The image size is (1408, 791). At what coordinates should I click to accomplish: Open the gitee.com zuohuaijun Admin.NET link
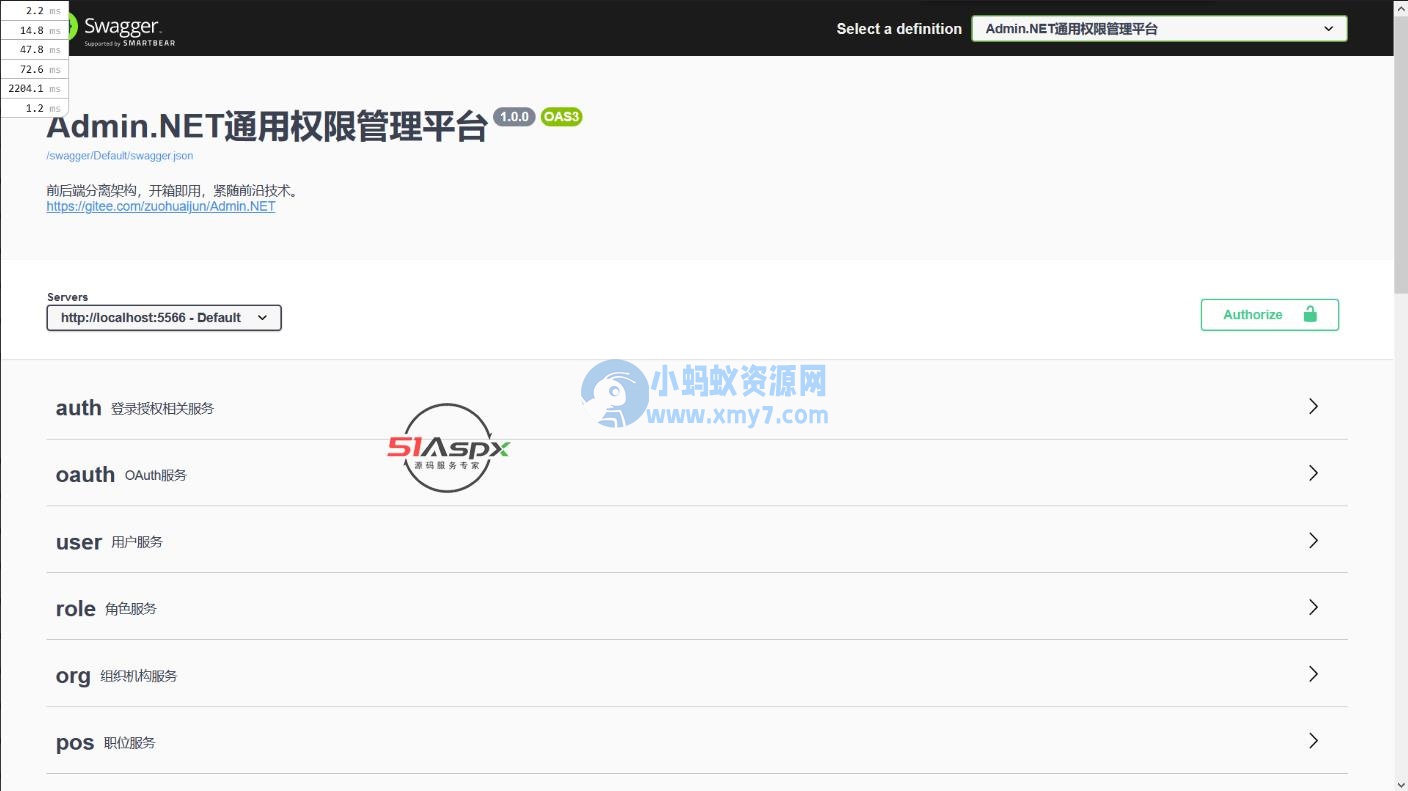click(161, 207)
